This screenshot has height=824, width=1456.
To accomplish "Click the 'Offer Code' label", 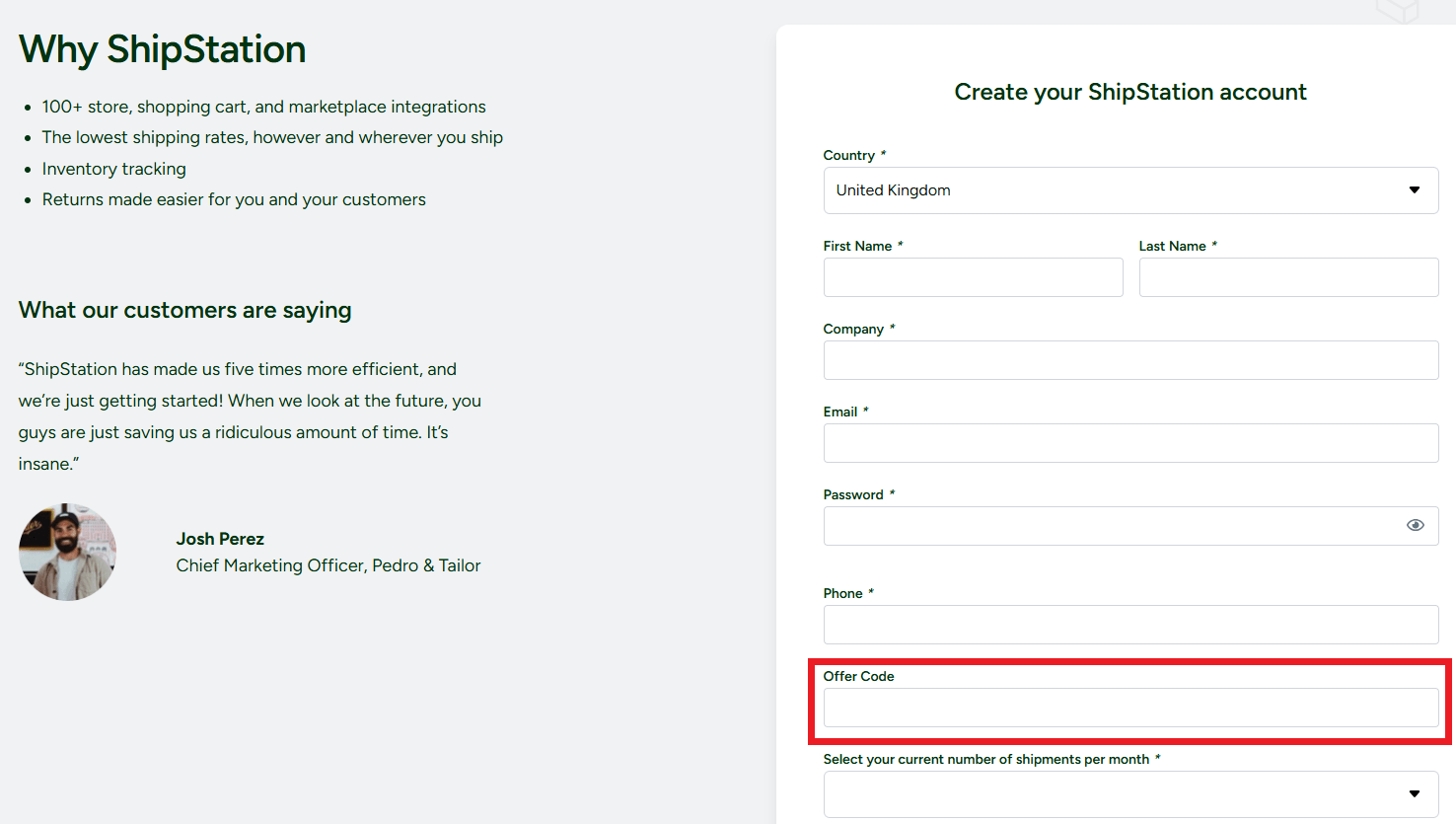I will (x=858, y=676).
